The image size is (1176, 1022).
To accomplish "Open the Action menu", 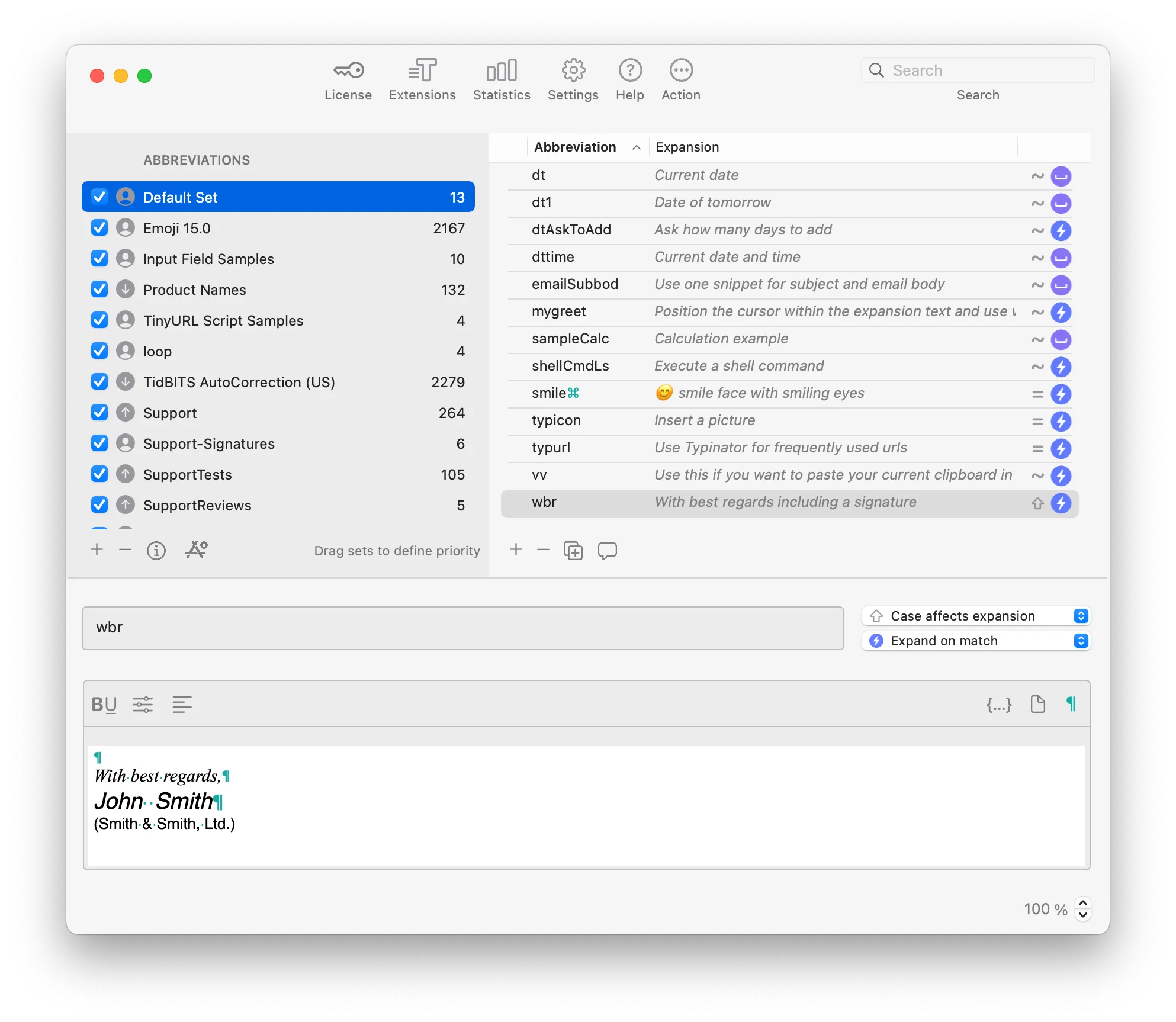I will pos(680,79).
